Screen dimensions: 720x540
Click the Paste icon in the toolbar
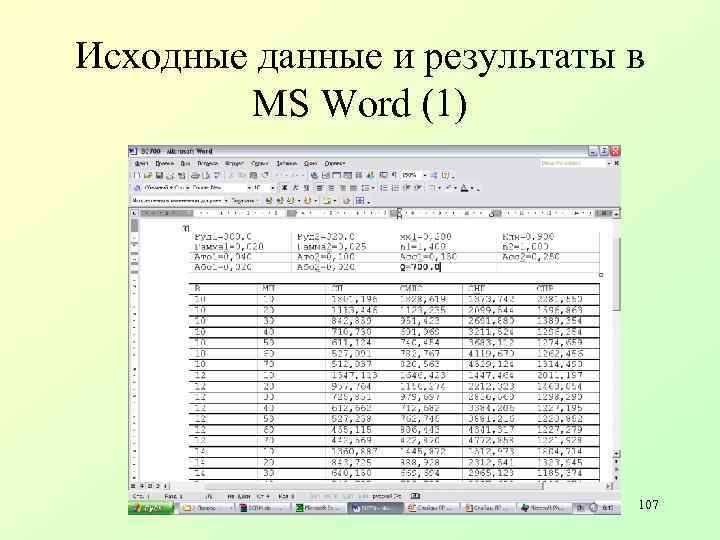coord(253,175)
